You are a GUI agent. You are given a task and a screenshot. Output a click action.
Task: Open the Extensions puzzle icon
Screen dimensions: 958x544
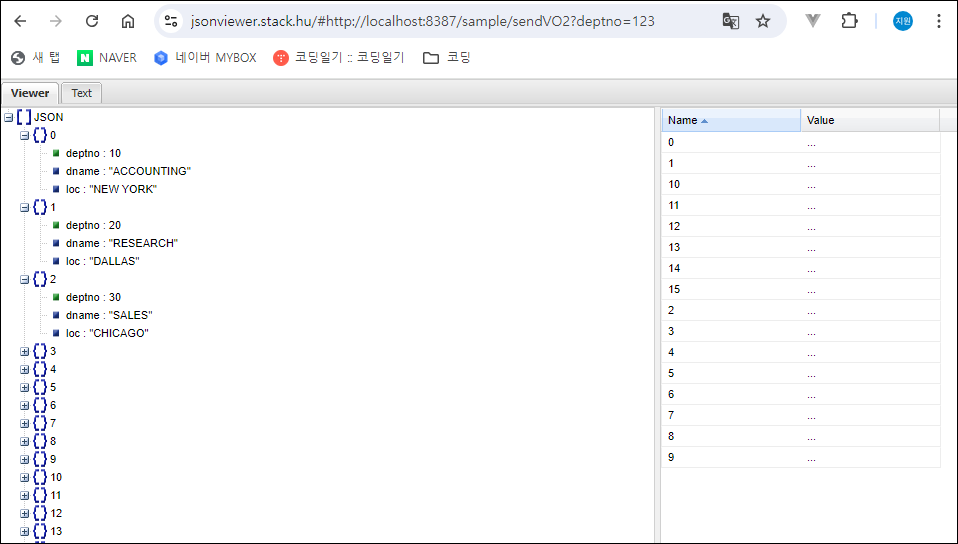[x=849, y=21]
